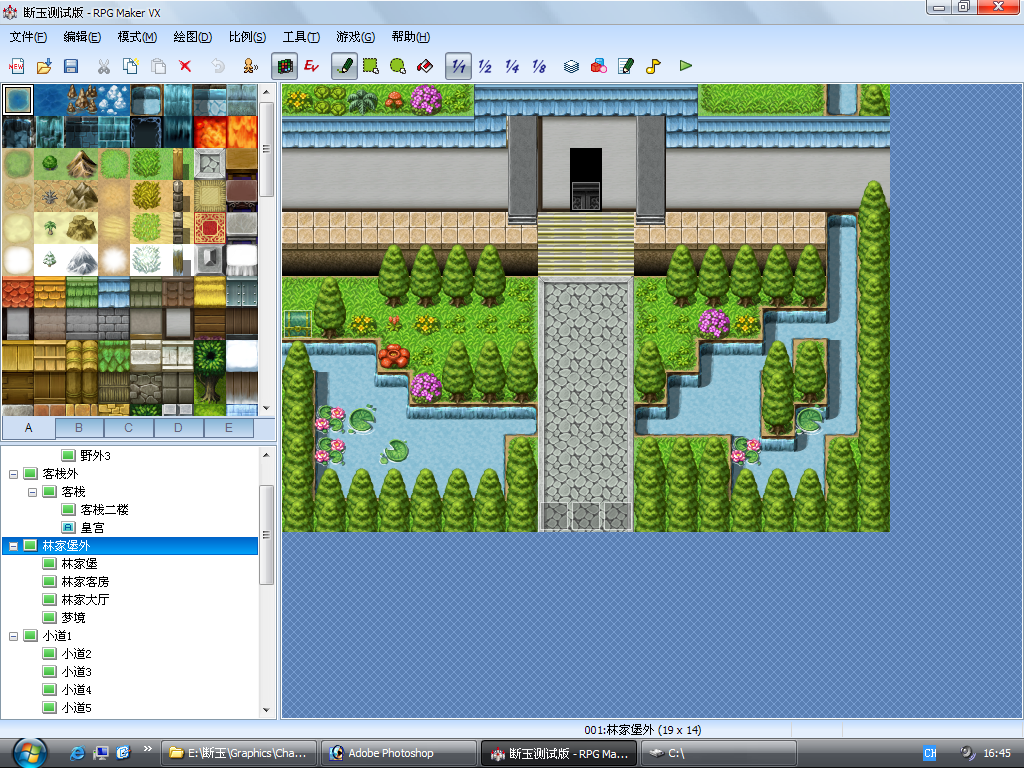
Task: Pick the lava tile in the tileset palette
Action: point(210,133)
